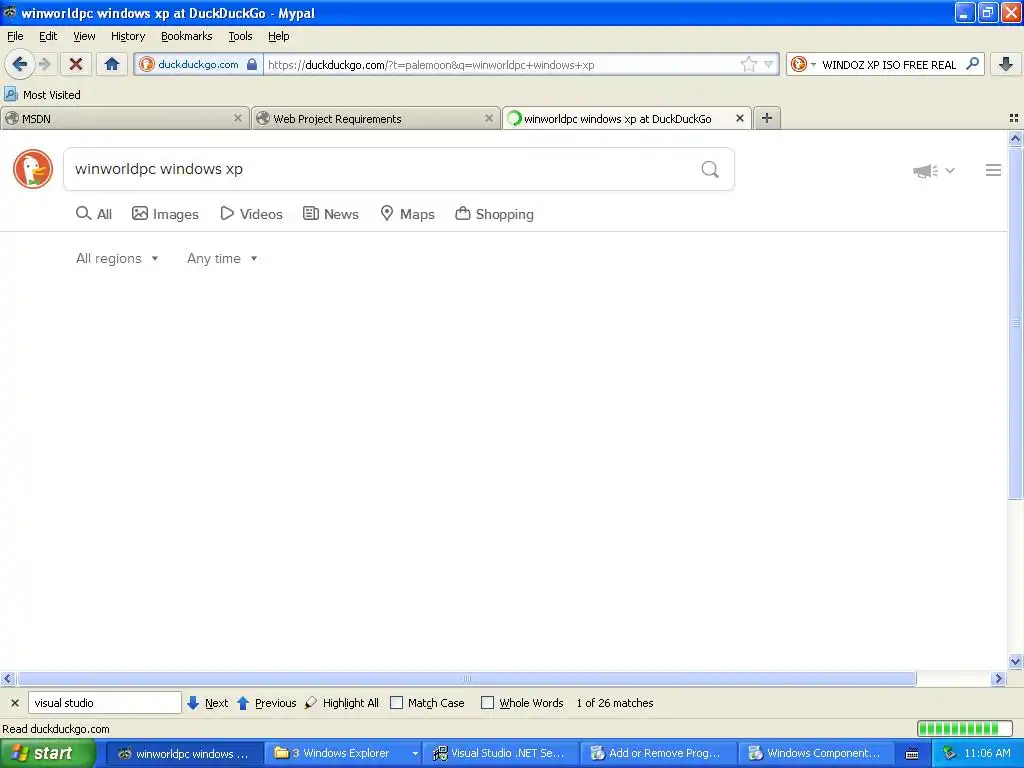Click the magnifier in browser search box
Screen dimensions: 1024x768
coord(972,64)
